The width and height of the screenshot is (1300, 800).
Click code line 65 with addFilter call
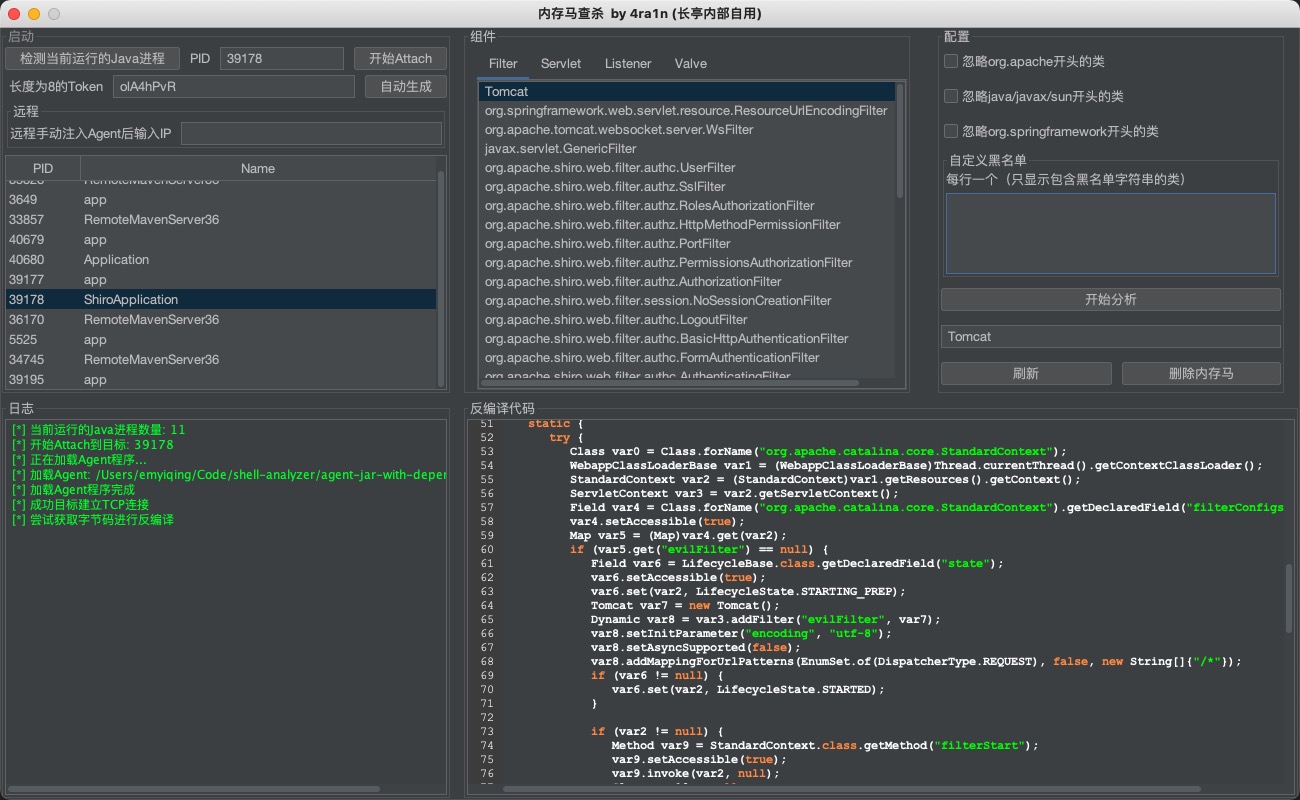click(765, 619)
